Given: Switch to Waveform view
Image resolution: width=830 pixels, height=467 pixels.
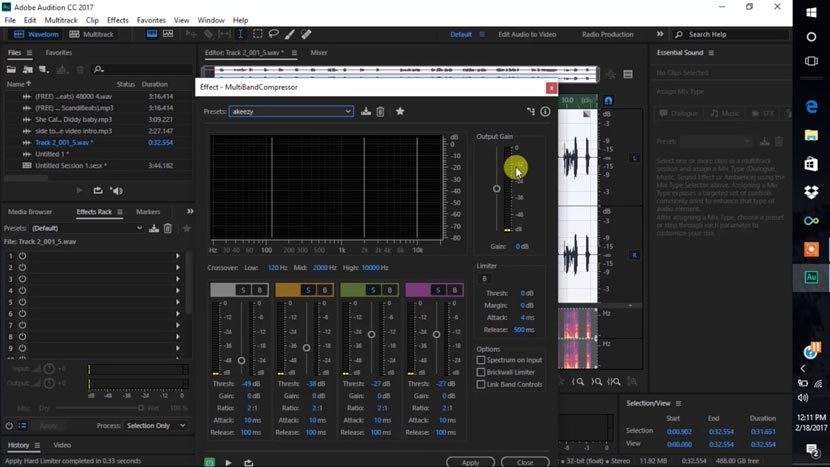Looking at the screenshot, I should pos(36,34).
